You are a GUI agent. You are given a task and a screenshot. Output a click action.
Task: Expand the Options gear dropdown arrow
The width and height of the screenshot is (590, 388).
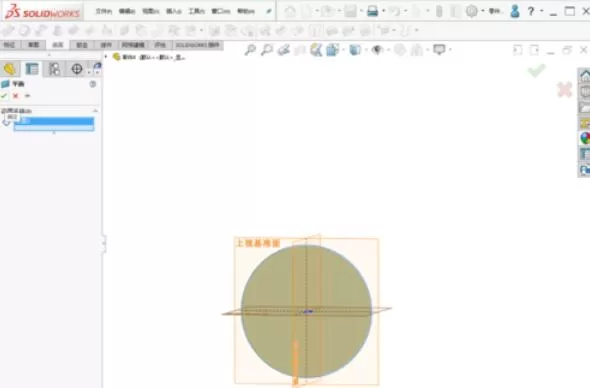tap(483, 11)
